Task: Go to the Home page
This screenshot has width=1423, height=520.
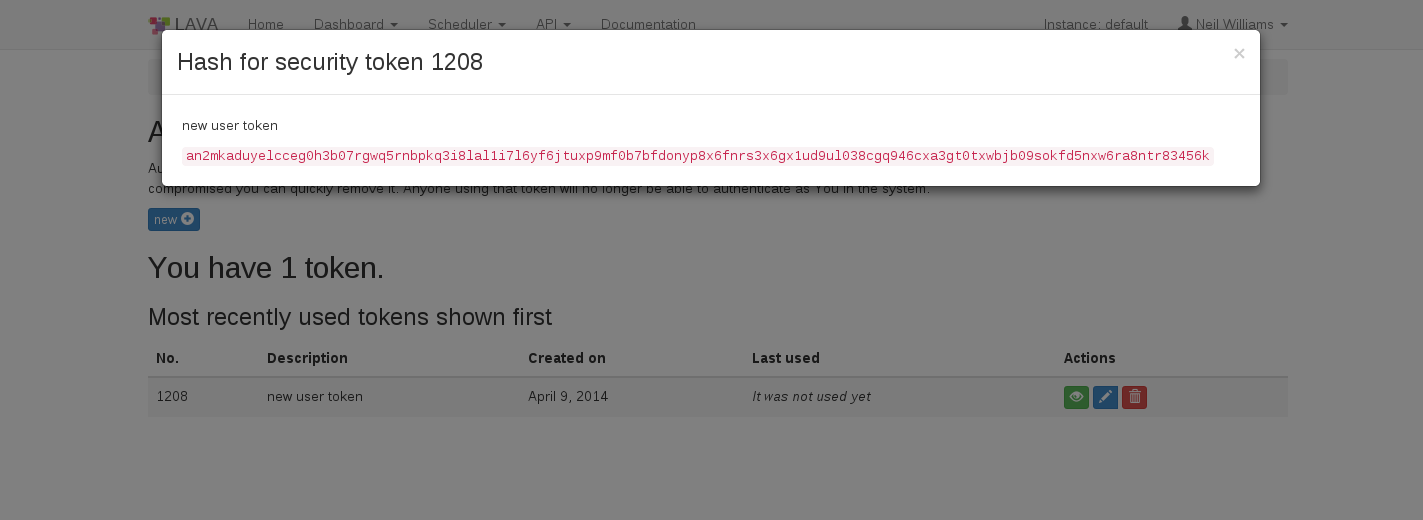Action: click(x=266, y=24)
